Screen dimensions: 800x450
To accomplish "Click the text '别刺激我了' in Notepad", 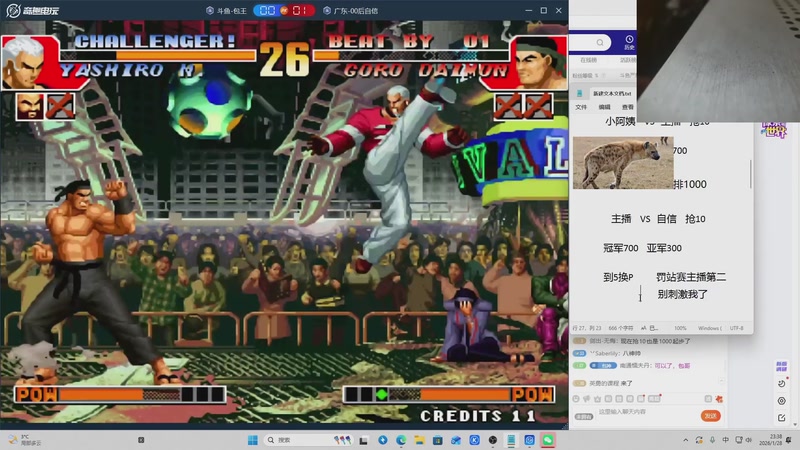I will coord(682,294).
